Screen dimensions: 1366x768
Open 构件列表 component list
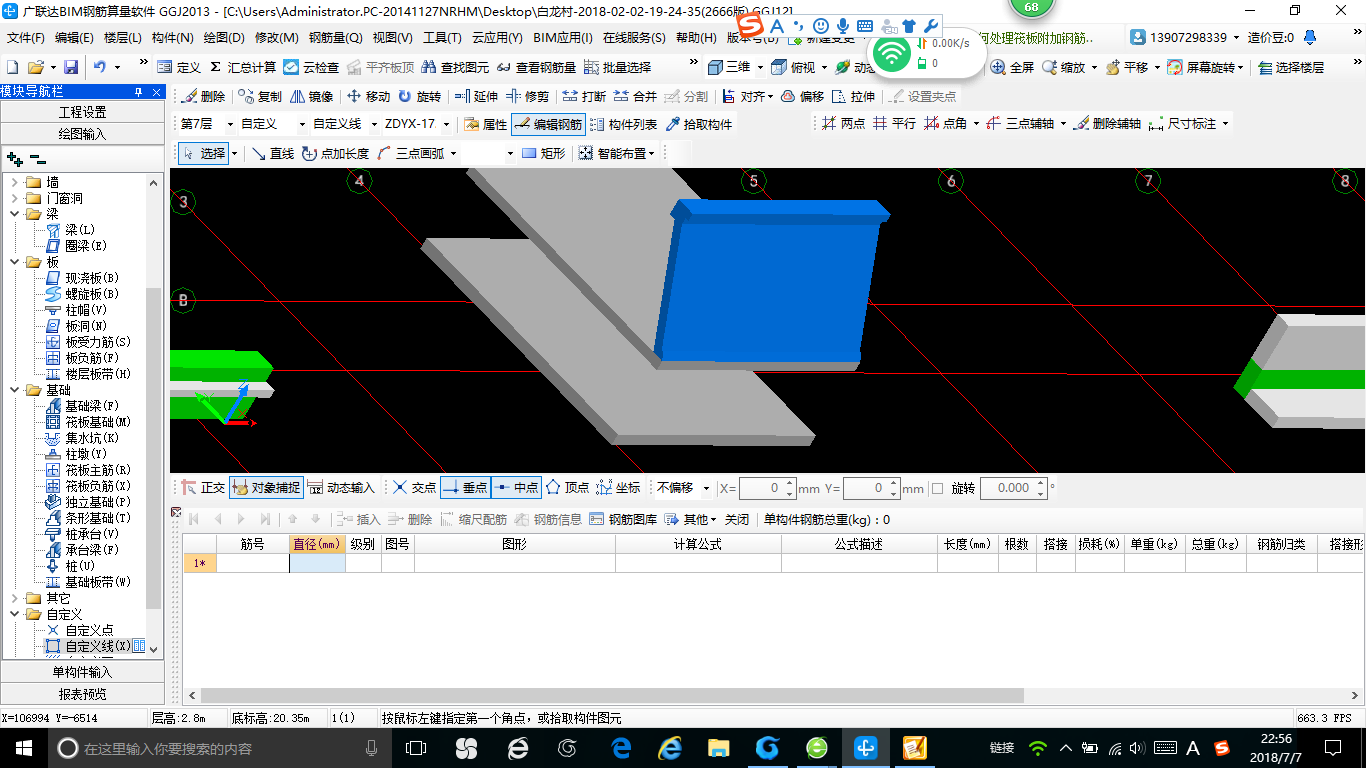click(x=623, y=124)
